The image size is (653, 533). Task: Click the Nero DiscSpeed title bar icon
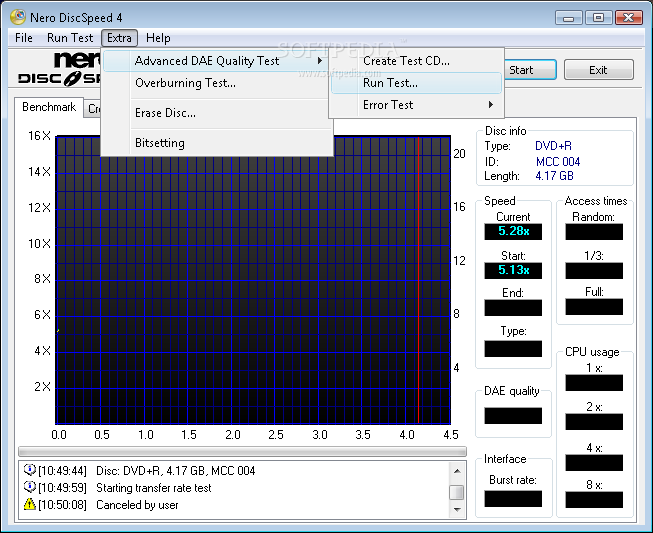(18, 17)
